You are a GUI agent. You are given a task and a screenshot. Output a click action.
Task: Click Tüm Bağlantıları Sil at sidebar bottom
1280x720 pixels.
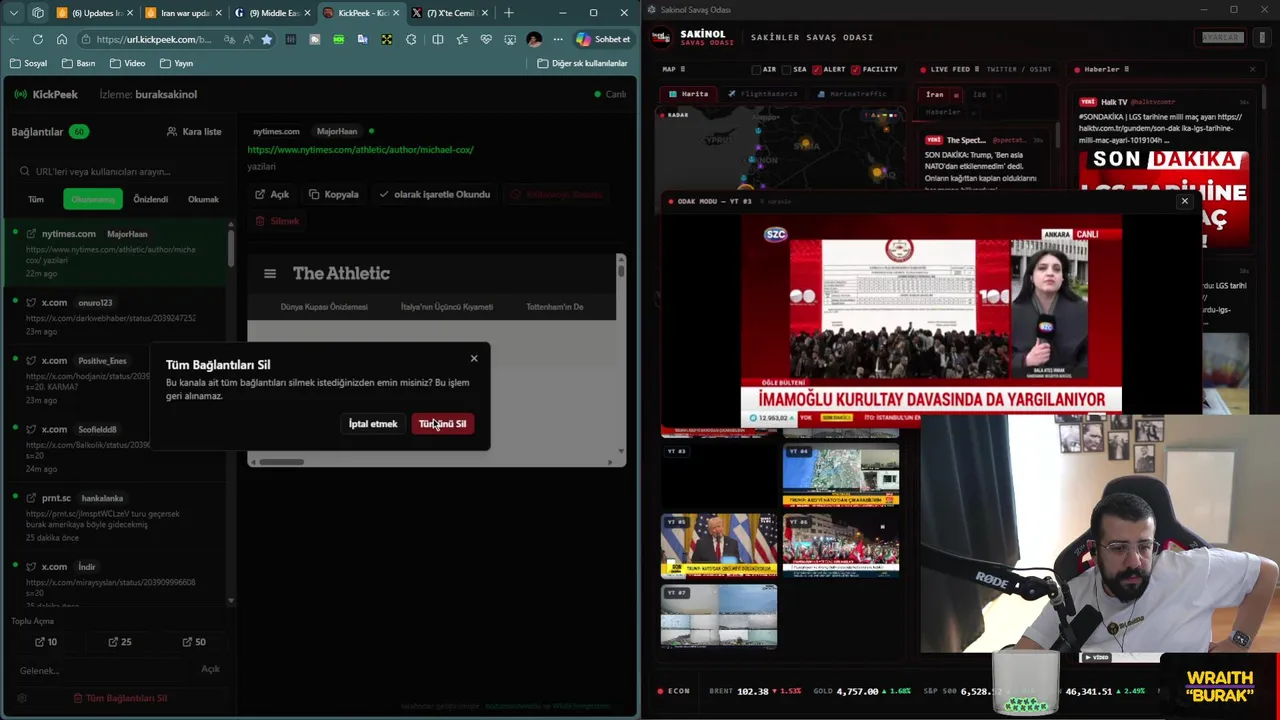(x=120, y=698)
